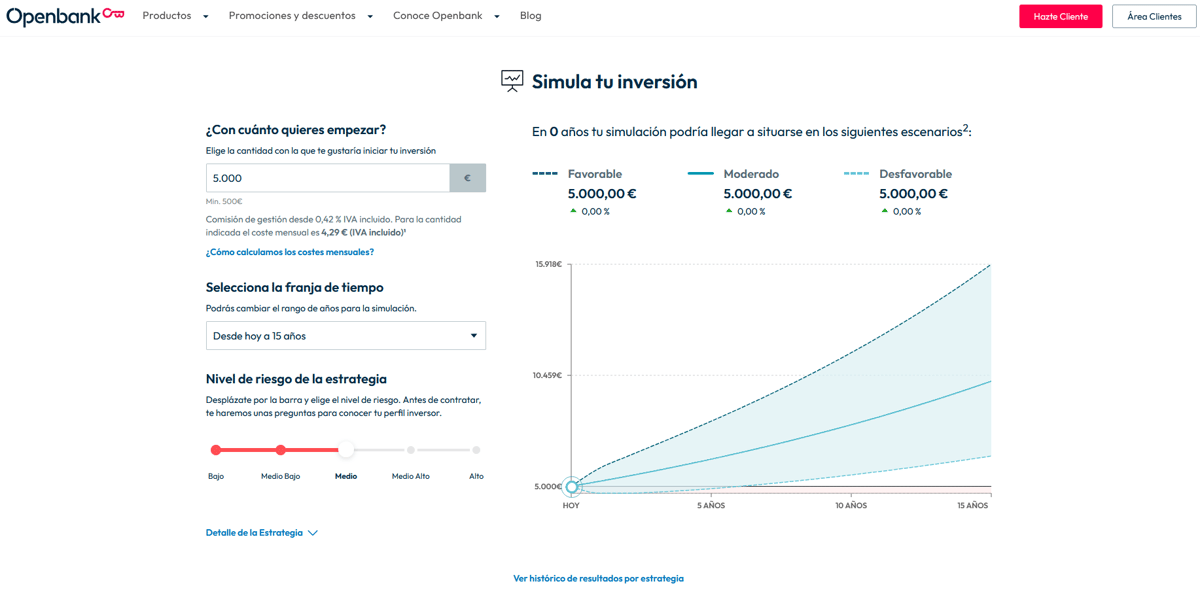The image size is (1200, 590).
Task: Expand the Productos menu chevron
Action: 207,16
